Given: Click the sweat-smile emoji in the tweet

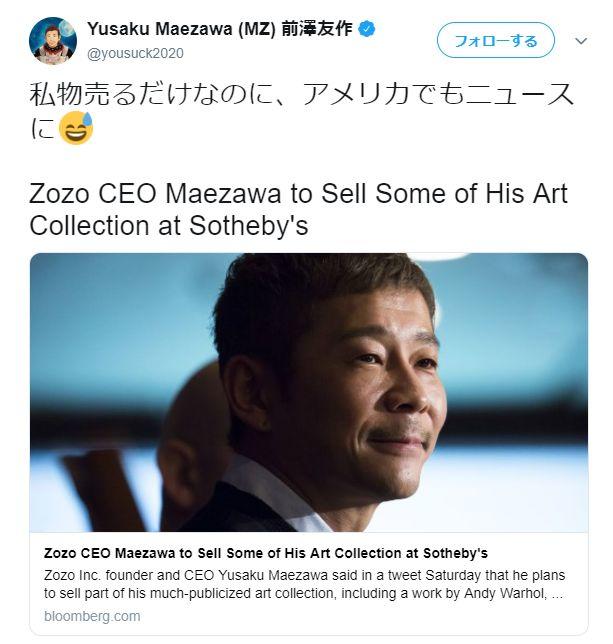Looking at the screenshot, I should 76,128.
